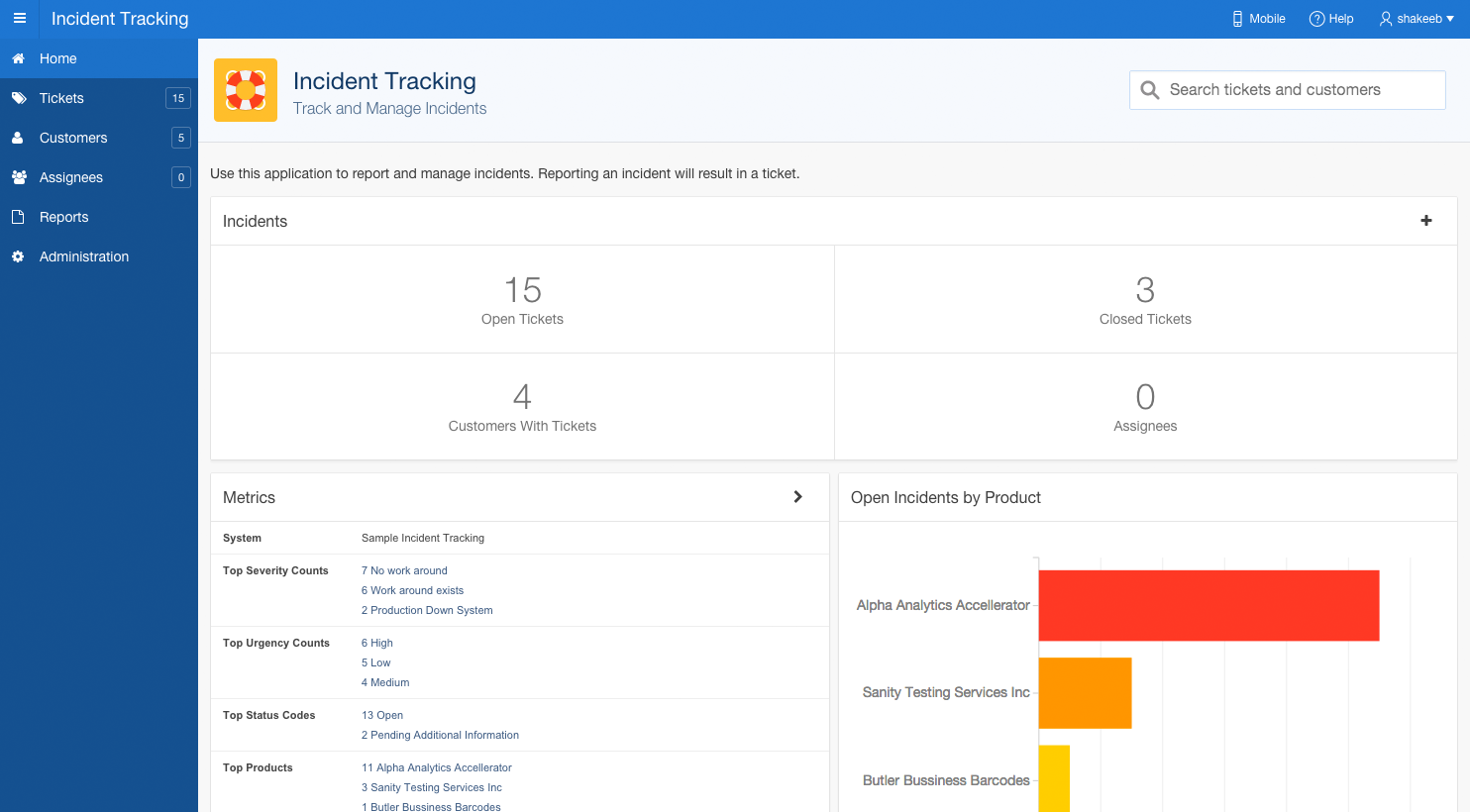The height and width of the screenshot is (812, 1470).
Task: Click the '13 Open' status link
Action: [x=382, y=715]
